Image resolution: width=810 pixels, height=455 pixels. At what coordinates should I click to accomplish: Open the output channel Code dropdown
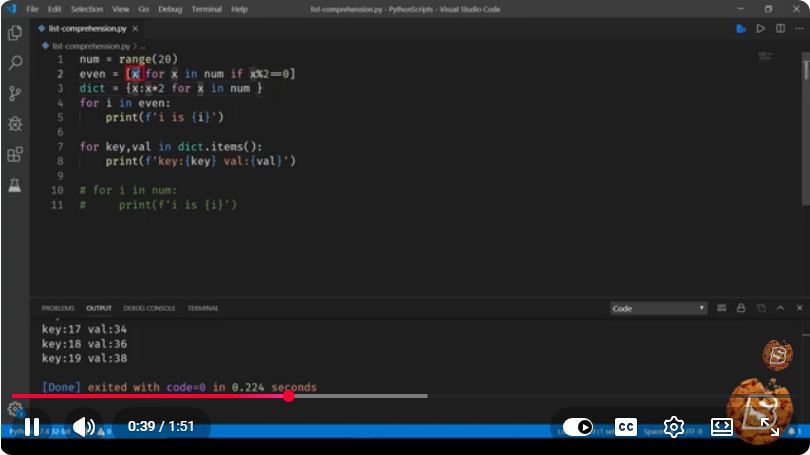[x=658, y=308]
